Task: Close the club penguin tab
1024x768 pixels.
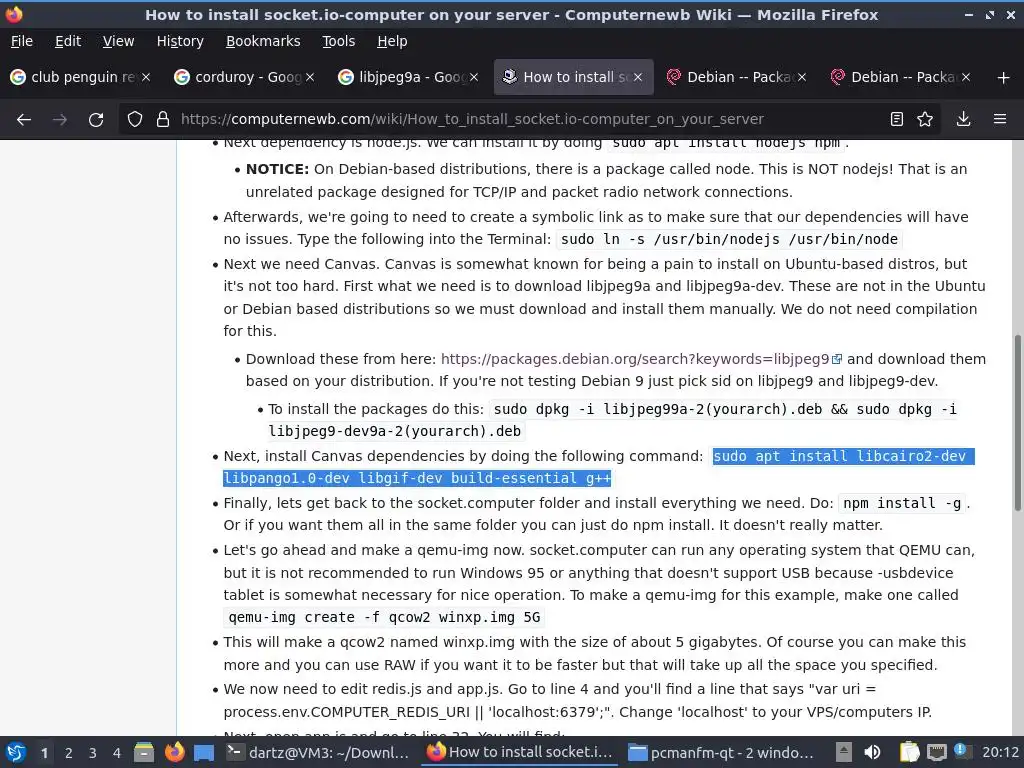Action: pos(146,77)
